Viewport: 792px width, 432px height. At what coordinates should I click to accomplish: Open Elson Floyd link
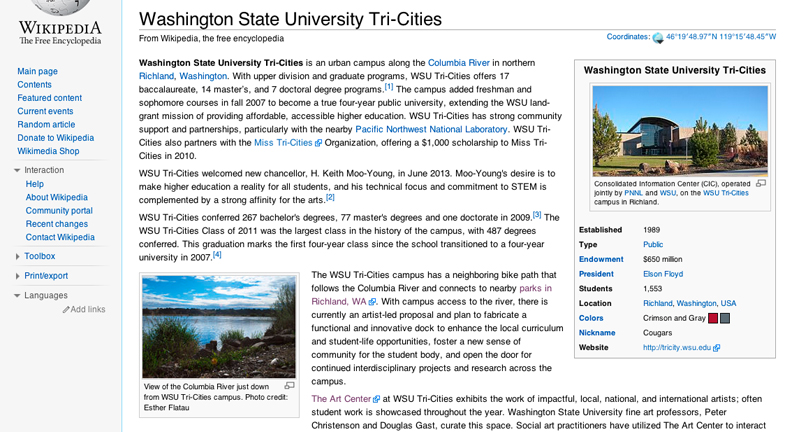click(663, 274)
